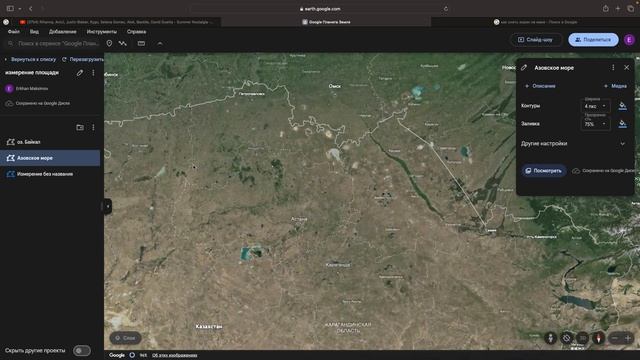Viewport: 640px width, 360px height.
Task: Reload page from address bar icon
Action: pyautogui.click(x=446, y=9)
